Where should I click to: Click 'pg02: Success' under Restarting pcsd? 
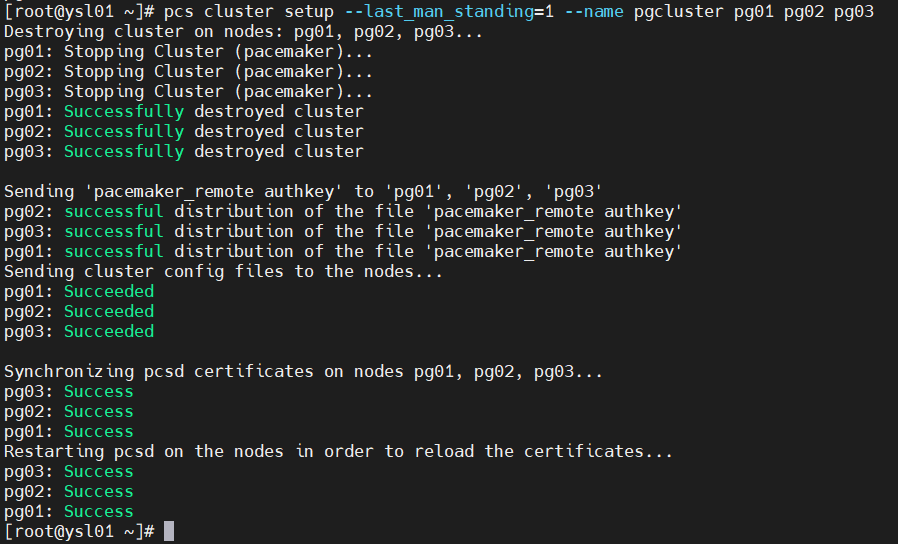point(69,492)
